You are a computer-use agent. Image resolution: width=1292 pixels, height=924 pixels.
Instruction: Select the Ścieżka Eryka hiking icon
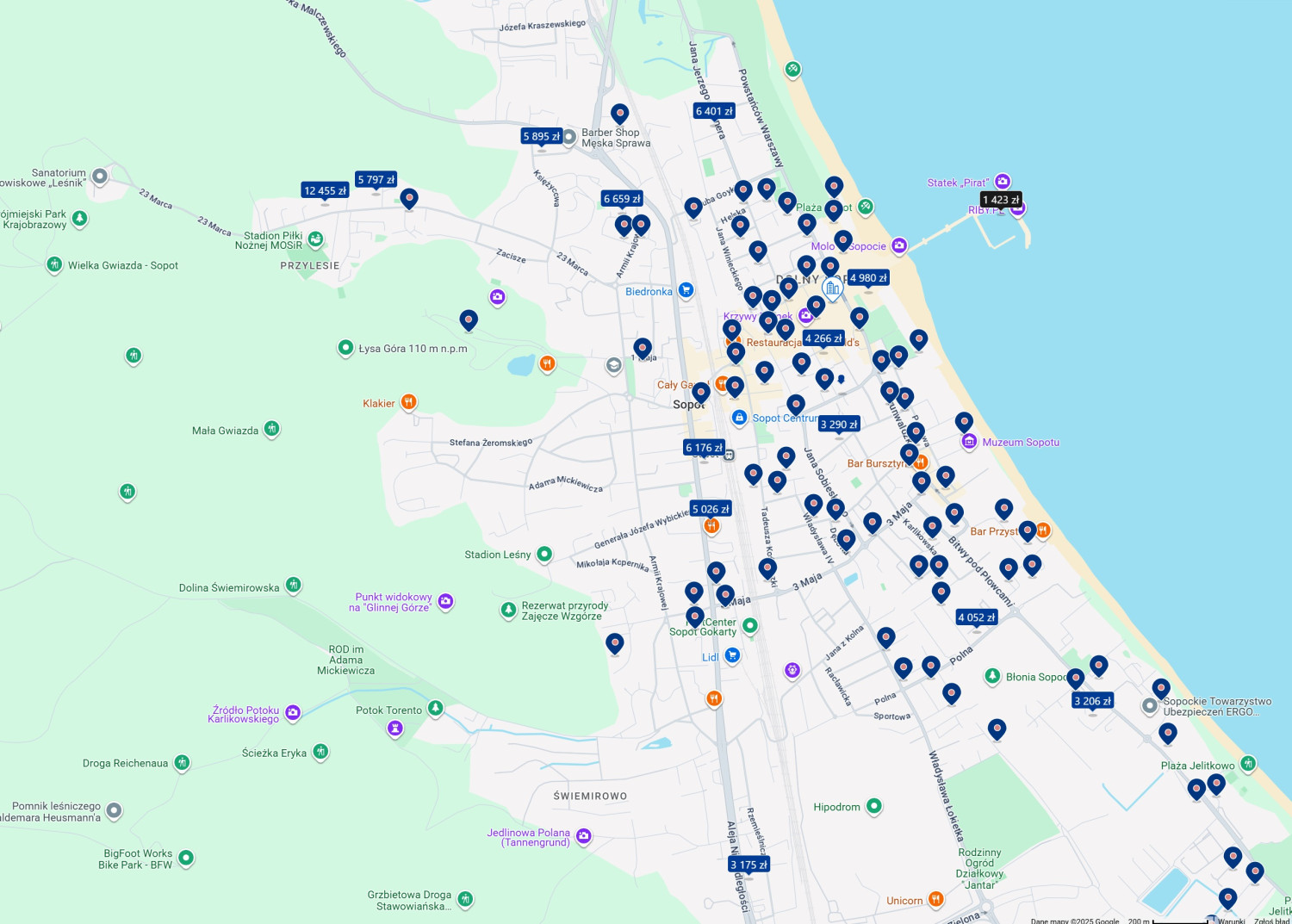tap(320, 752)
